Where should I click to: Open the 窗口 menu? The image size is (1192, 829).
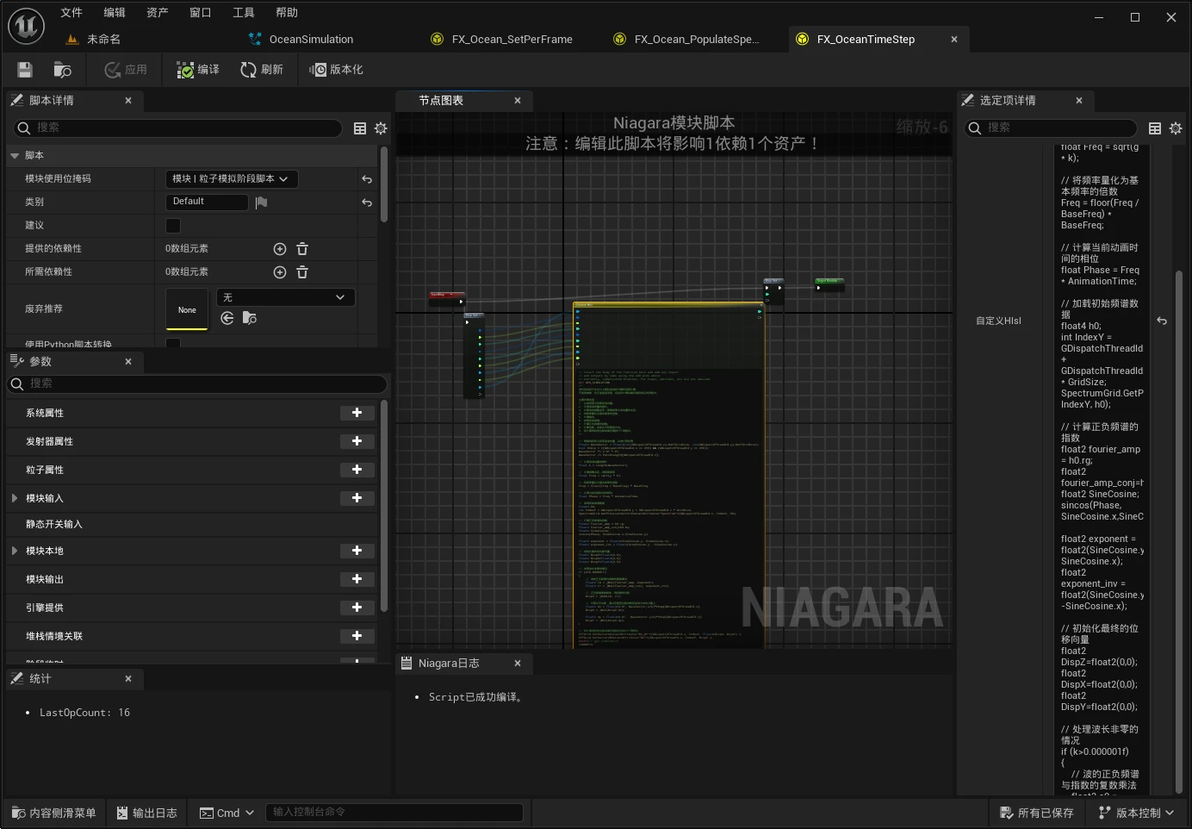click(x=200, y=13)
